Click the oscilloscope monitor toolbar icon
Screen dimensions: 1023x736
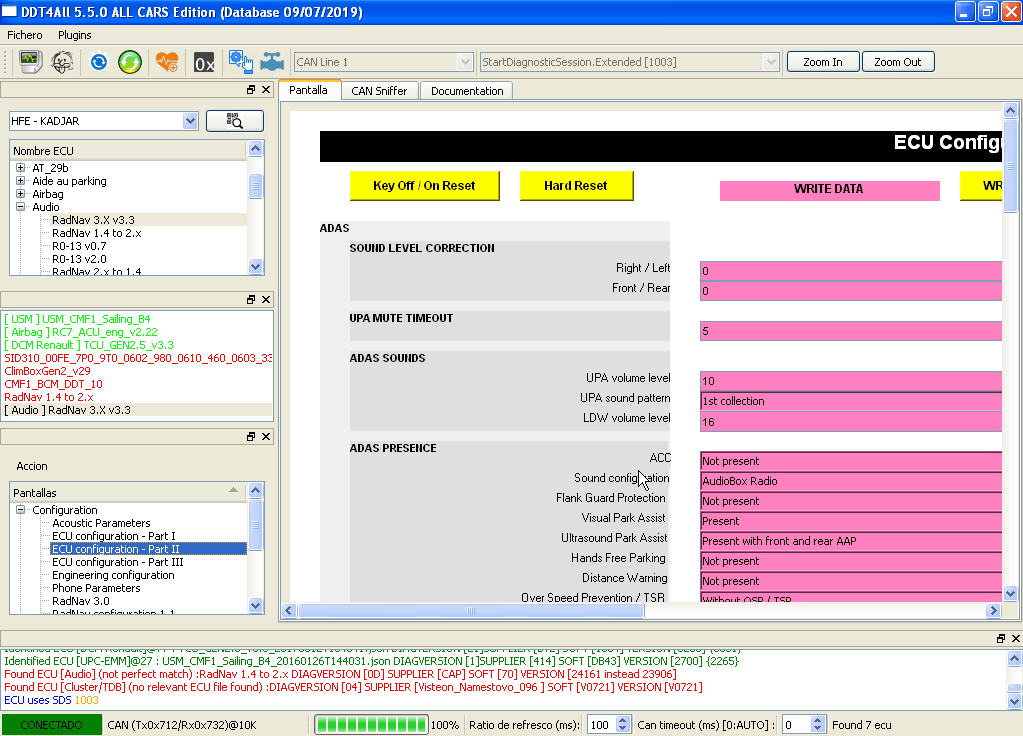30,62
